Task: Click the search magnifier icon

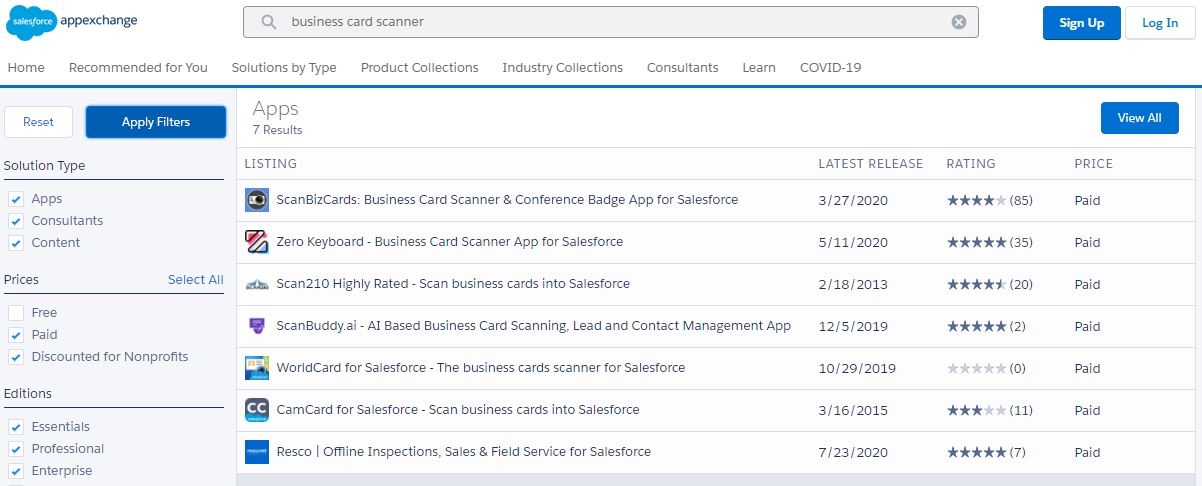Action: (268, 22)
